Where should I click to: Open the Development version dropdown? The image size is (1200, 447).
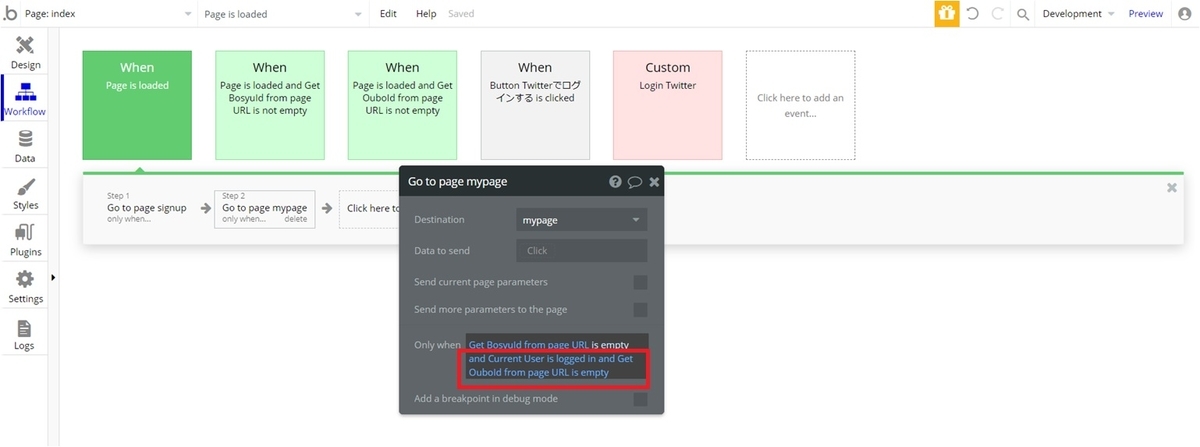click(1078, 14)
